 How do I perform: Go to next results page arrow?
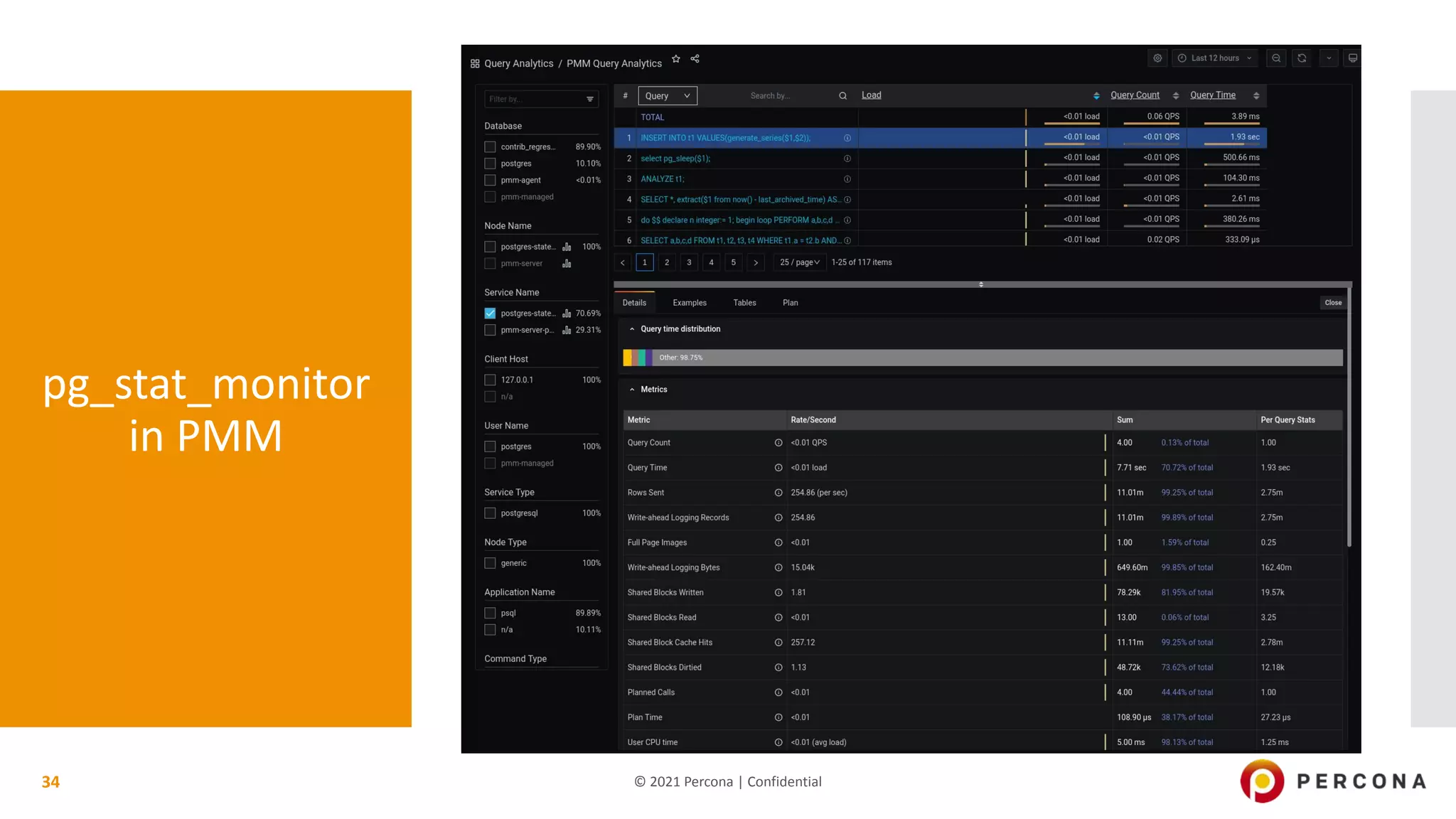point(756,262)
